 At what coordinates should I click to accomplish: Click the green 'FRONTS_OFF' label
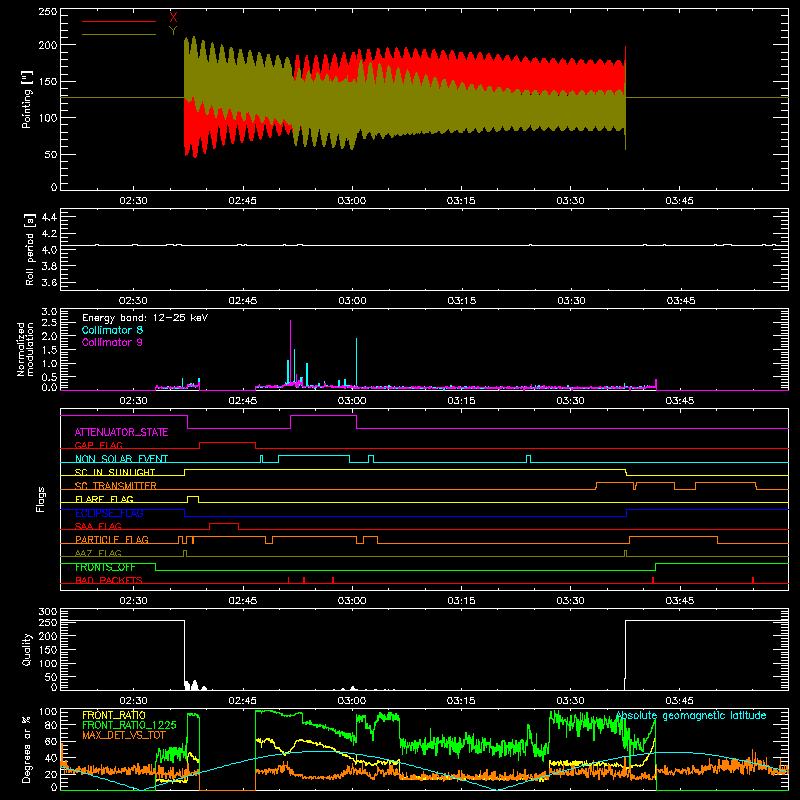(x=105, y=567)
